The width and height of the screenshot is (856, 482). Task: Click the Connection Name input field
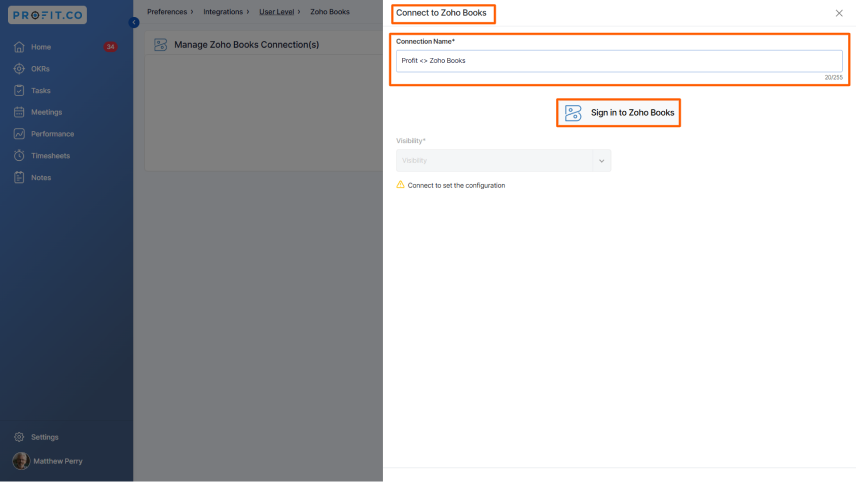(x=619, y=61)
